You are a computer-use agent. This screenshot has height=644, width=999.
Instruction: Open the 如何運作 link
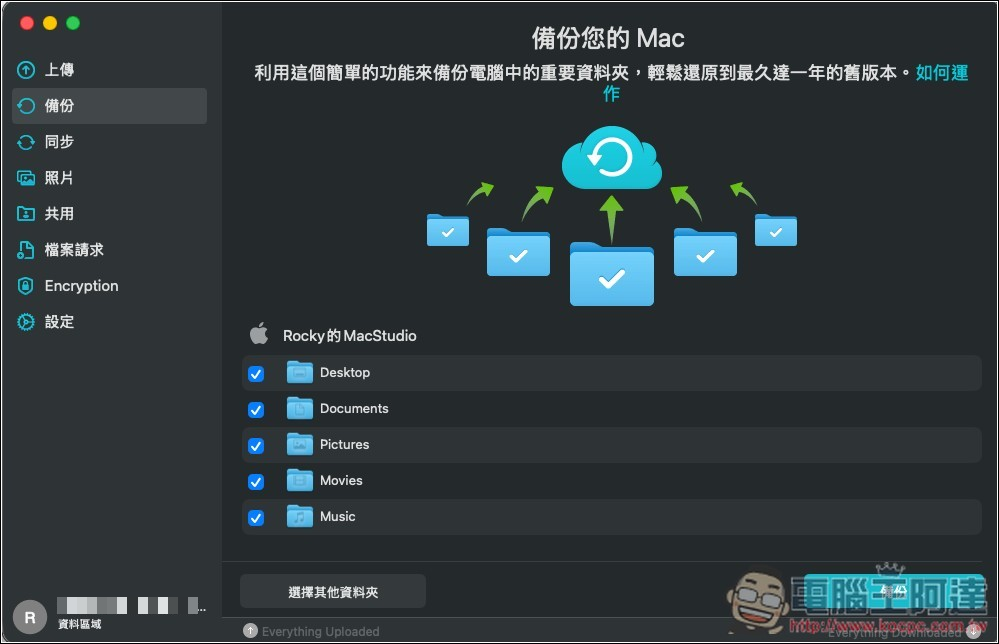tap(941, 73)
